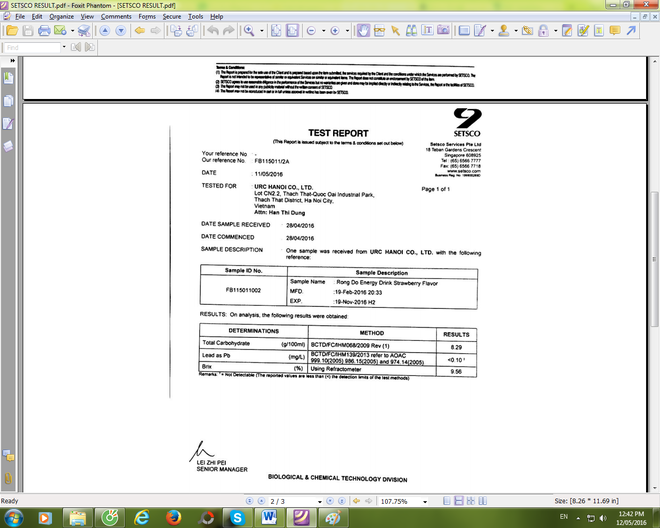Expand the padlock security dropdown arrow
Screen dimensions: 660x528
tap(556, 31)
